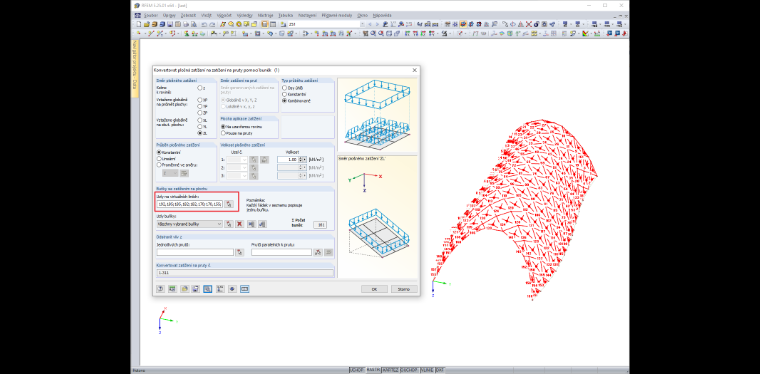Toggle the highlighted view icon in dialog footer
The width and height of the screenshot is (760, 374).
click(207, 289)
